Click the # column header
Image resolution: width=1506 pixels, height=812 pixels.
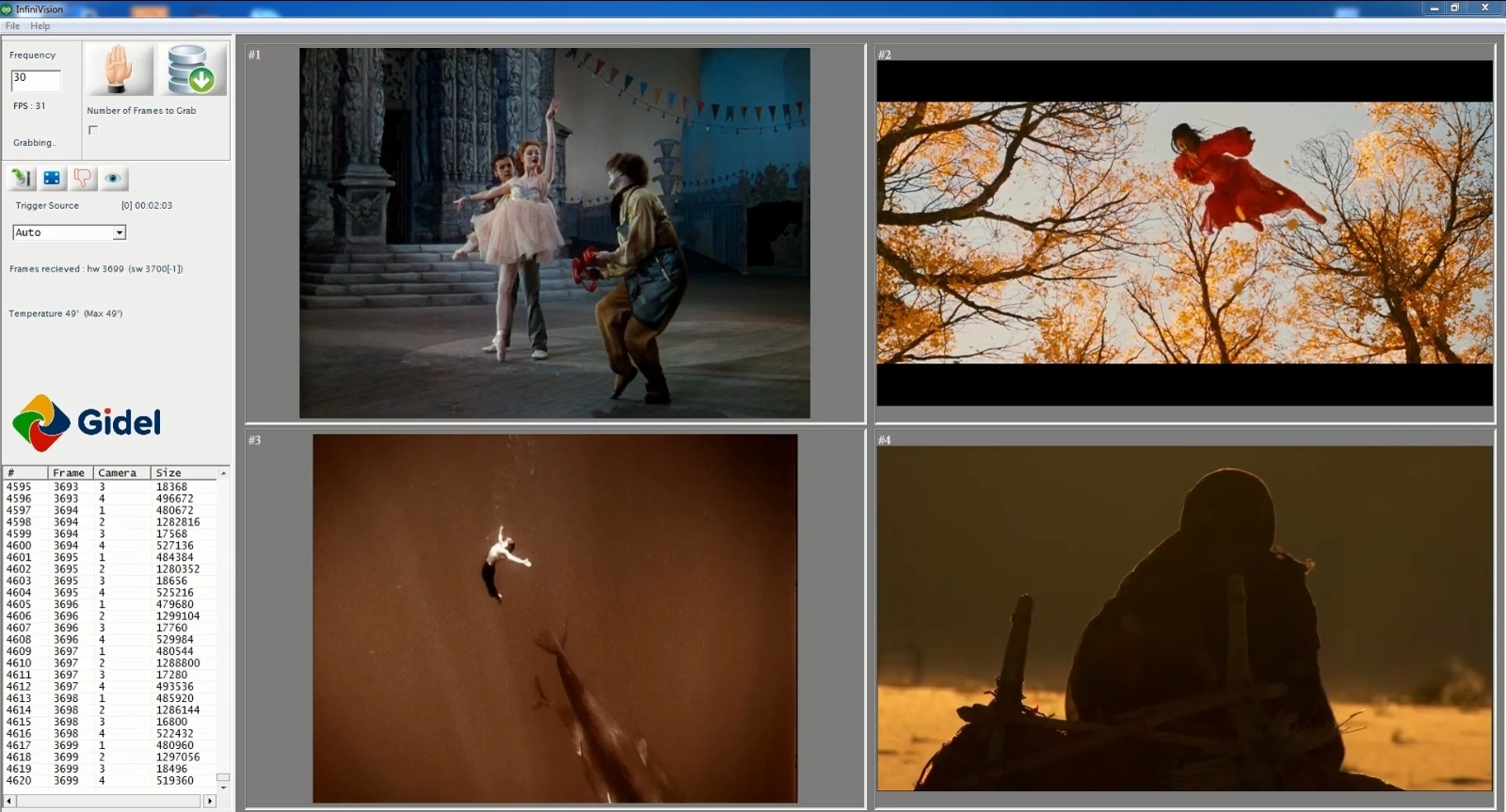(25, 472)
